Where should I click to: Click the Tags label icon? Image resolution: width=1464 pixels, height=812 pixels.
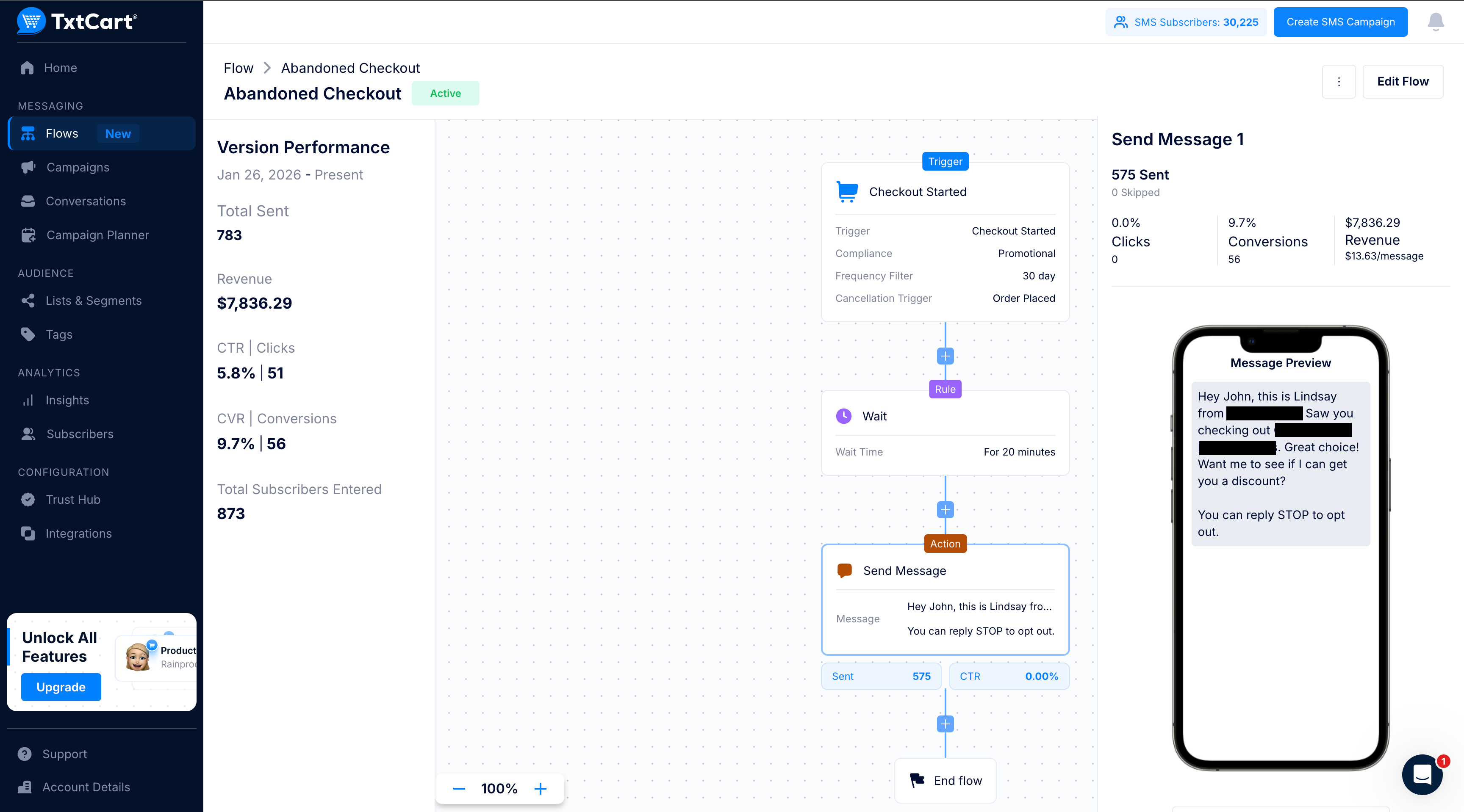(28, 334)
